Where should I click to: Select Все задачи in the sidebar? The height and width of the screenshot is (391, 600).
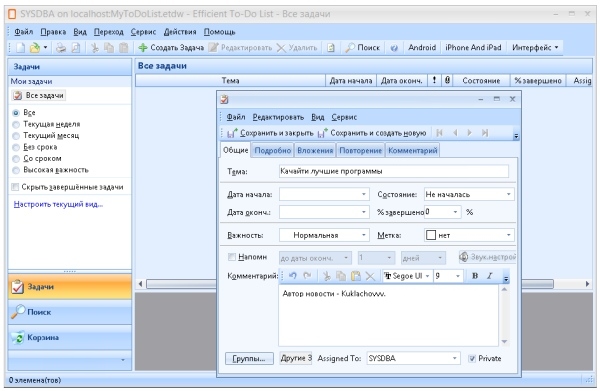[39, 96]
